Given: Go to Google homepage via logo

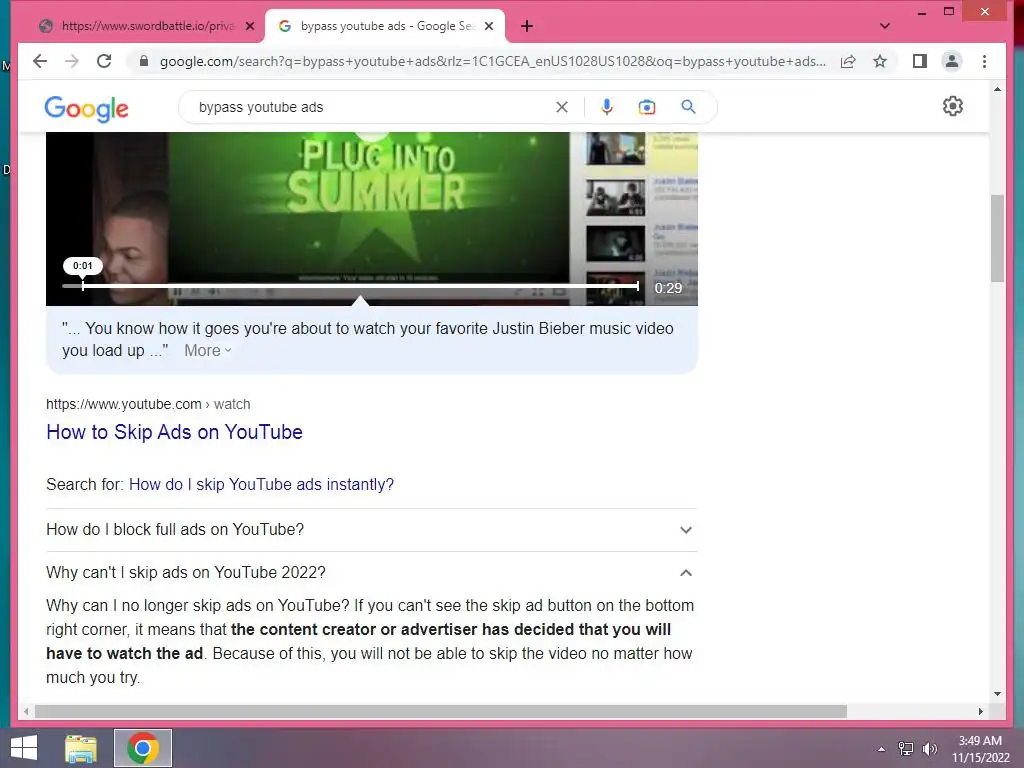Looking at the screenshot, I should 86,108.
